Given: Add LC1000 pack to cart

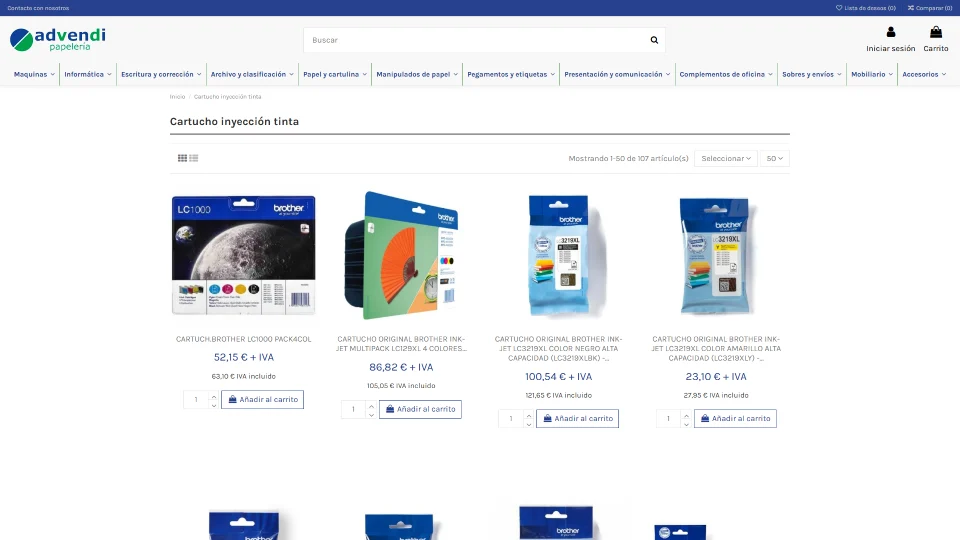Looking at the screenshot, I should coord(263,399).
